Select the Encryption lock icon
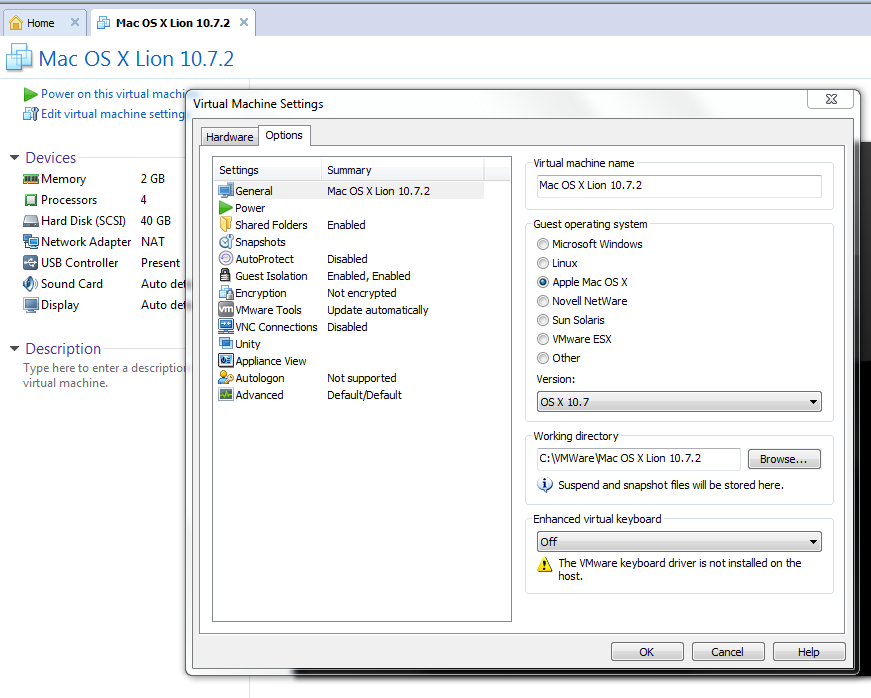Image resolution: width=871 pixels, height=698 pixels. pyautogui.click(x=226, y=293)
